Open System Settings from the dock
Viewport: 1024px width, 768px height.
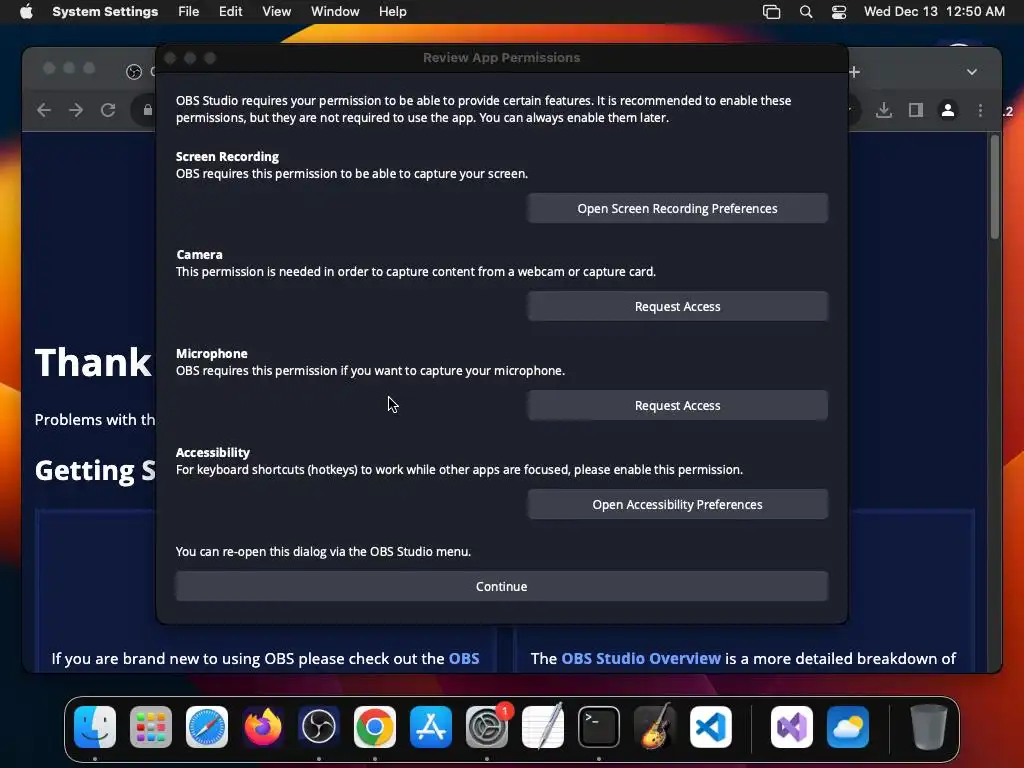[487, 727]
